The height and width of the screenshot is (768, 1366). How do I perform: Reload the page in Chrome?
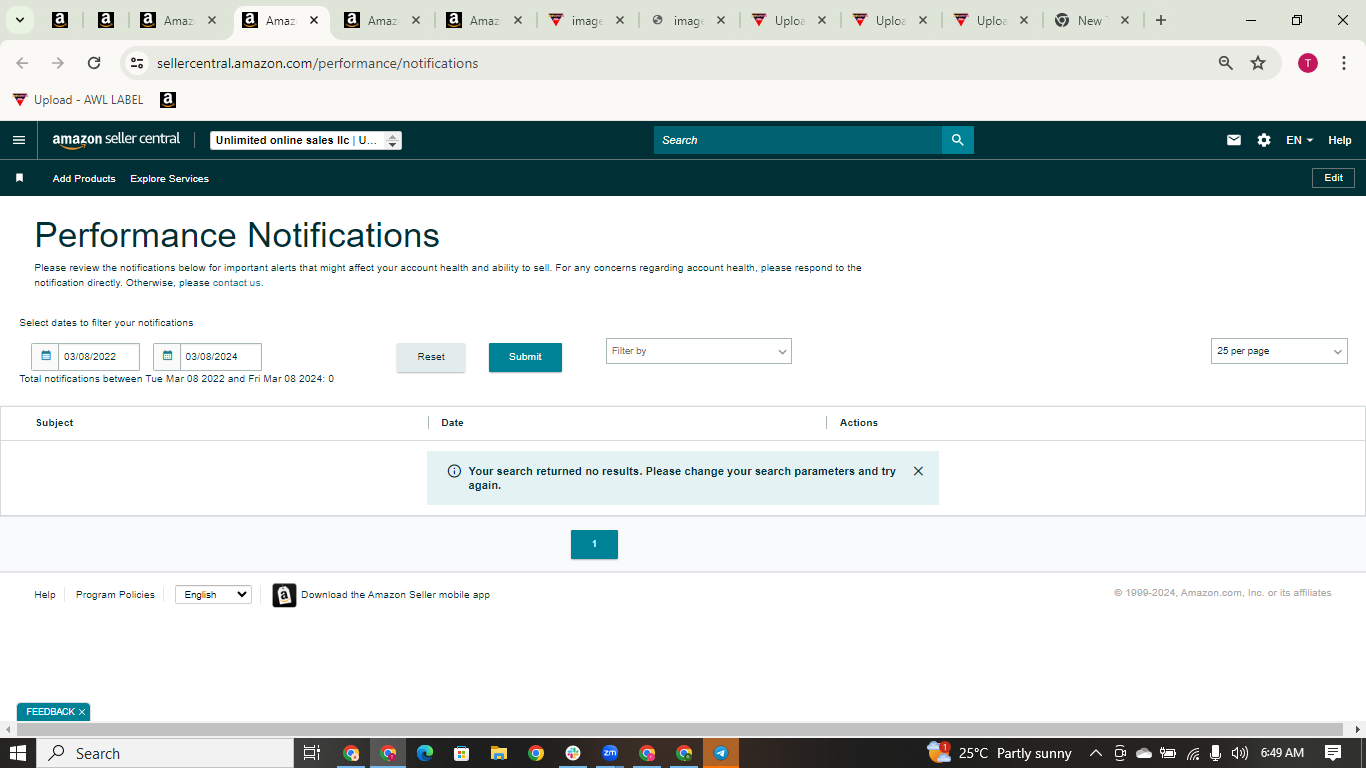coord(94,63)
